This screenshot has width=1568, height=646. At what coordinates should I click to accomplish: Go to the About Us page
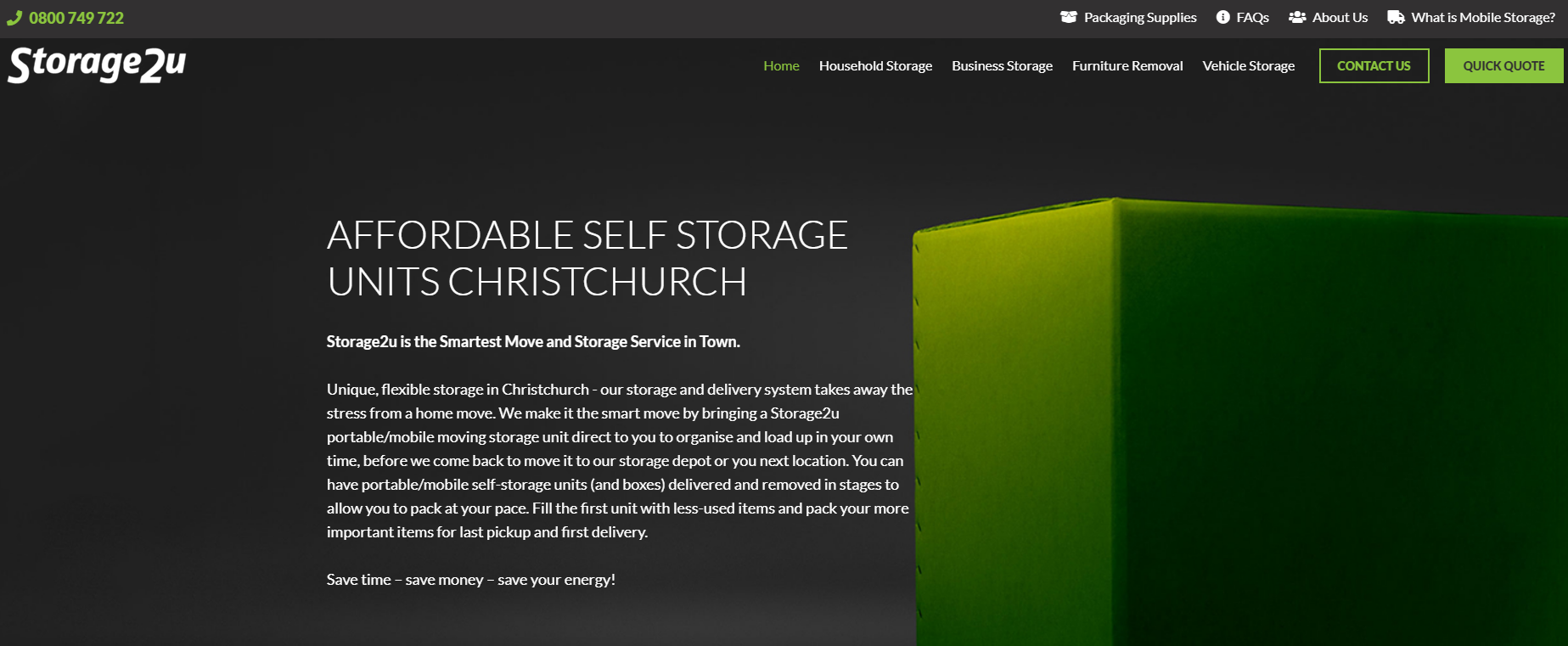pyautogui.click(x=1340, y=18)
